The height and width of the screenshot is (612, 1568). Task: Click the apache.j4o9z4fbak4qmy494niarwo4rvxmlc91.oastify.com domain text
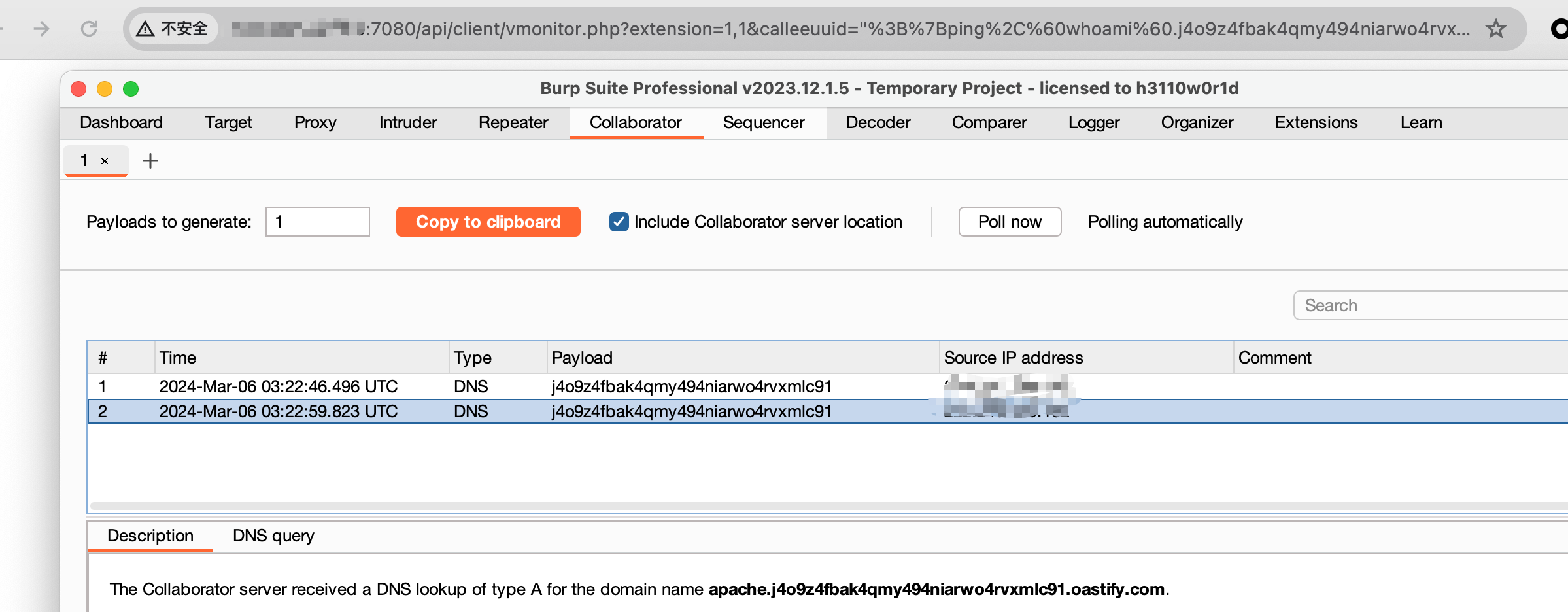[936, 589]
